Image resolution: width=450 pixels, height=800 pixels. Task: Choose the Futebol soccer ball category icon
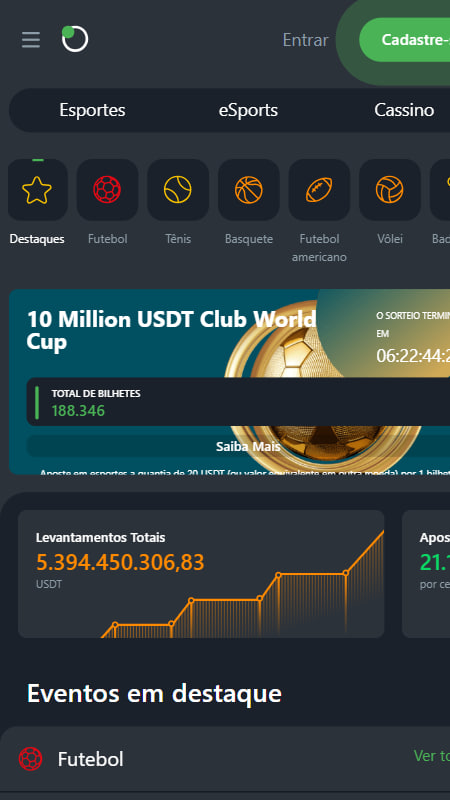[x=107, y=190]
